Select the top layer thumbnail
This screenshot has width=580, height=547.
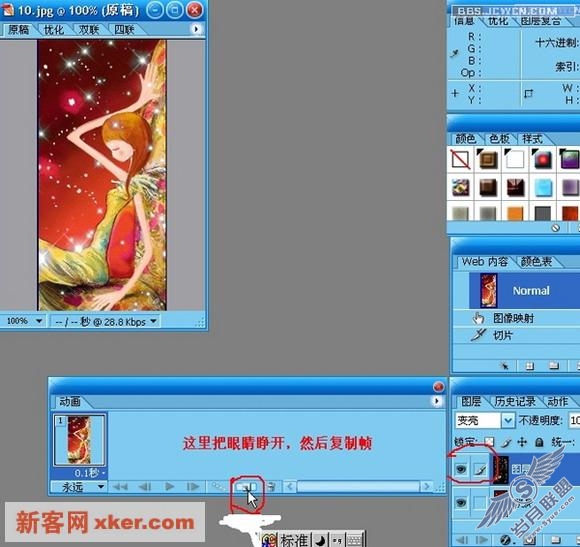point(502,470)
